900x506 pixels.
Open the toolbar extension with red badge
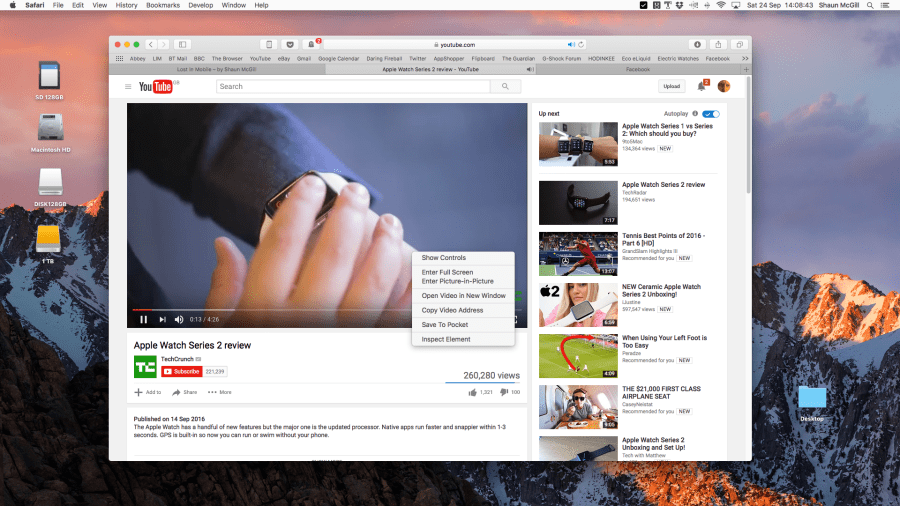[311, 45]
